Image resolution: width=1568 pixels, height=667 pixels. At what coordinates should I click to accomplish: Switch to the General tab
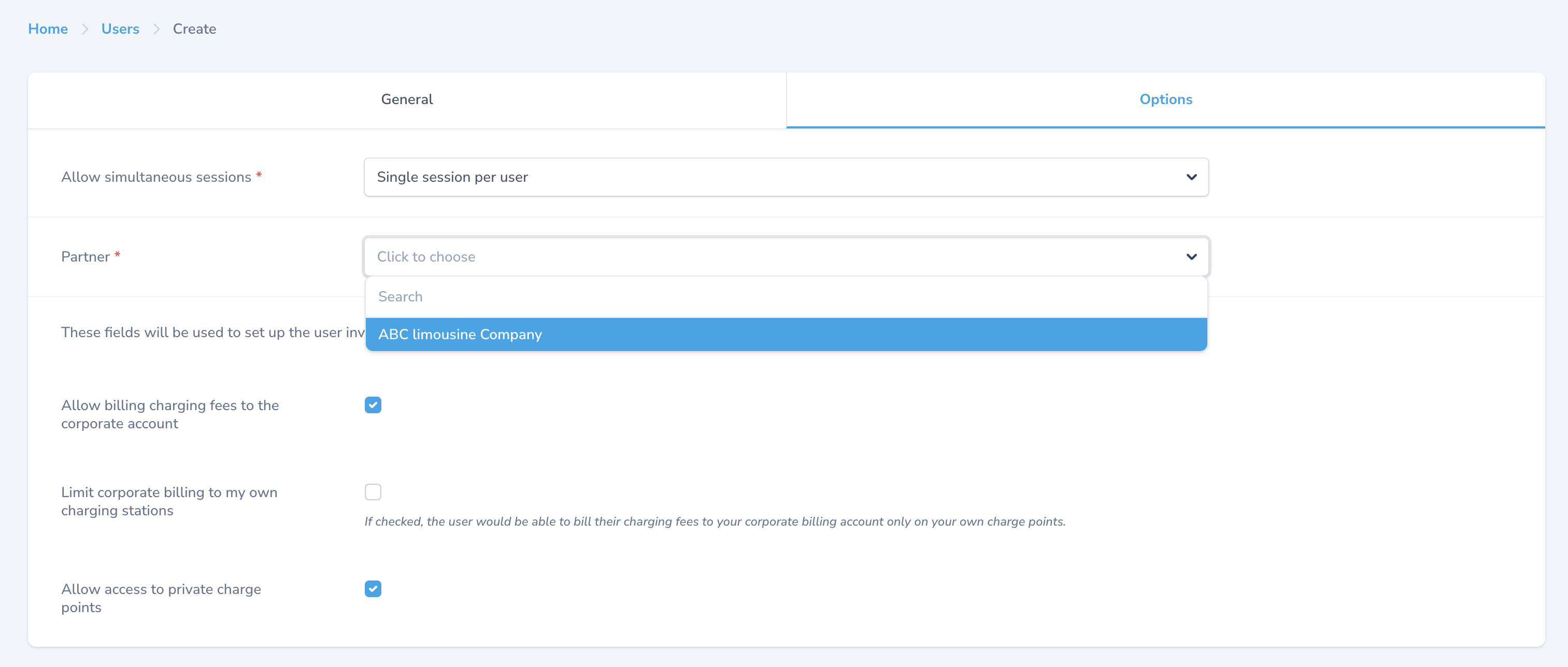(407, 99)
